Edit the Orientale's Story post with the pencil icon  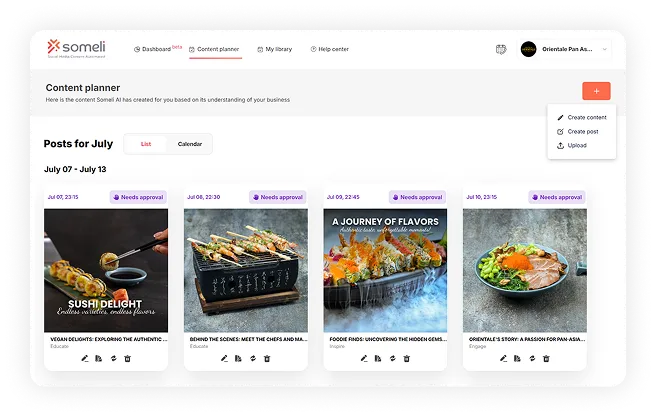click(x=503, y=358)
